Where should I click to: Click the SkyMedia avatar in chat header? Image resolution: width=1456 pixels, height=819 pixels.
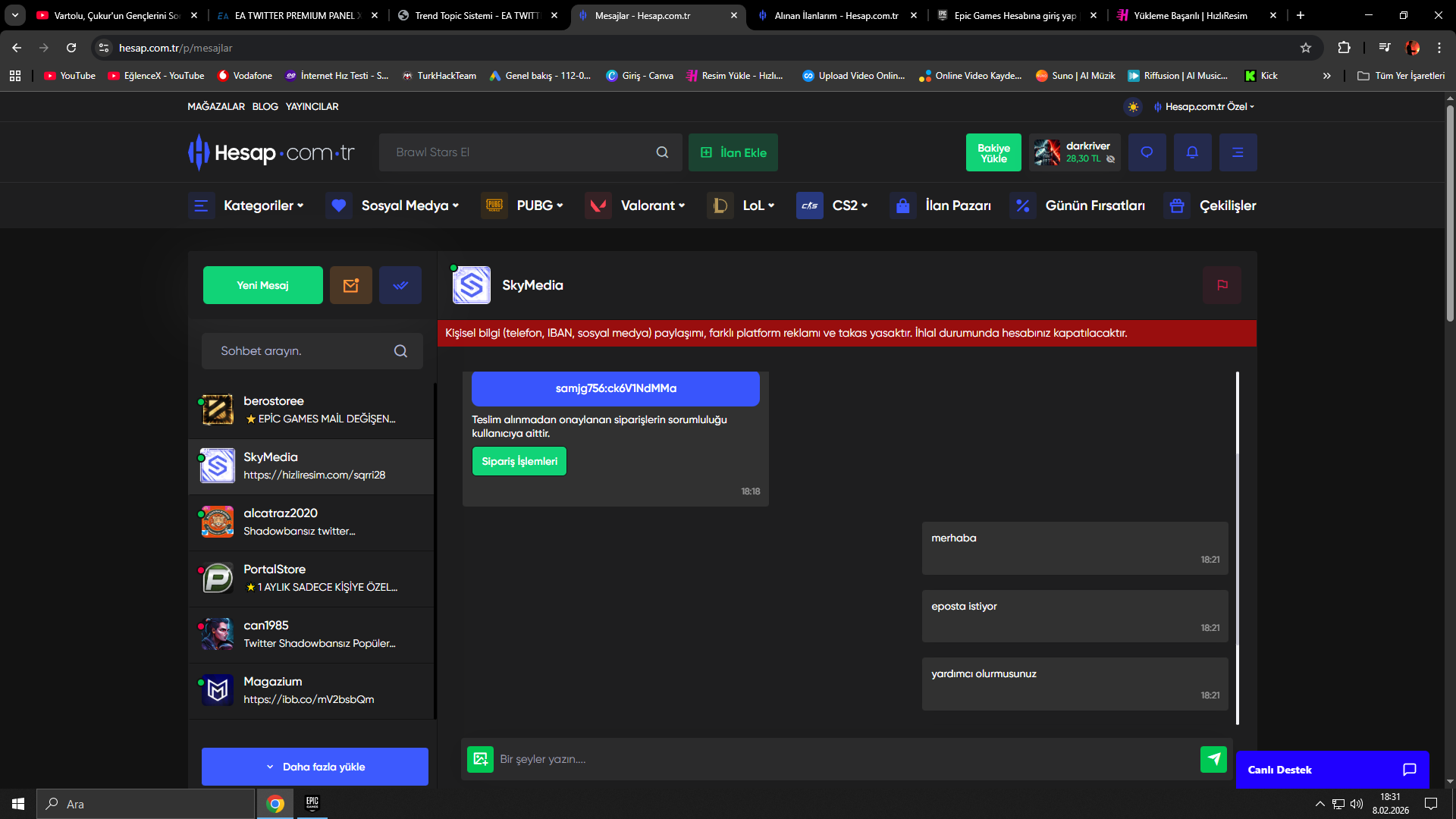[x=471, y=285]
